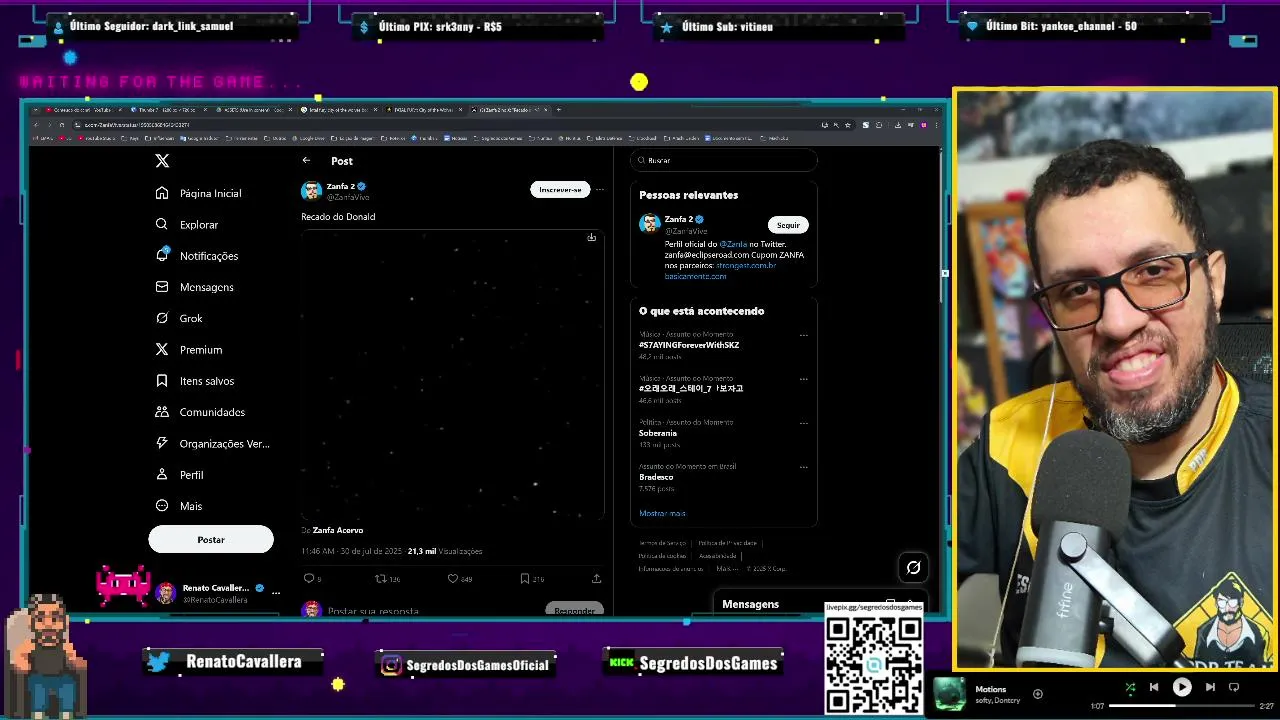
Task: Open the Mais menu in the sidebar
Action: click(179, 506)
